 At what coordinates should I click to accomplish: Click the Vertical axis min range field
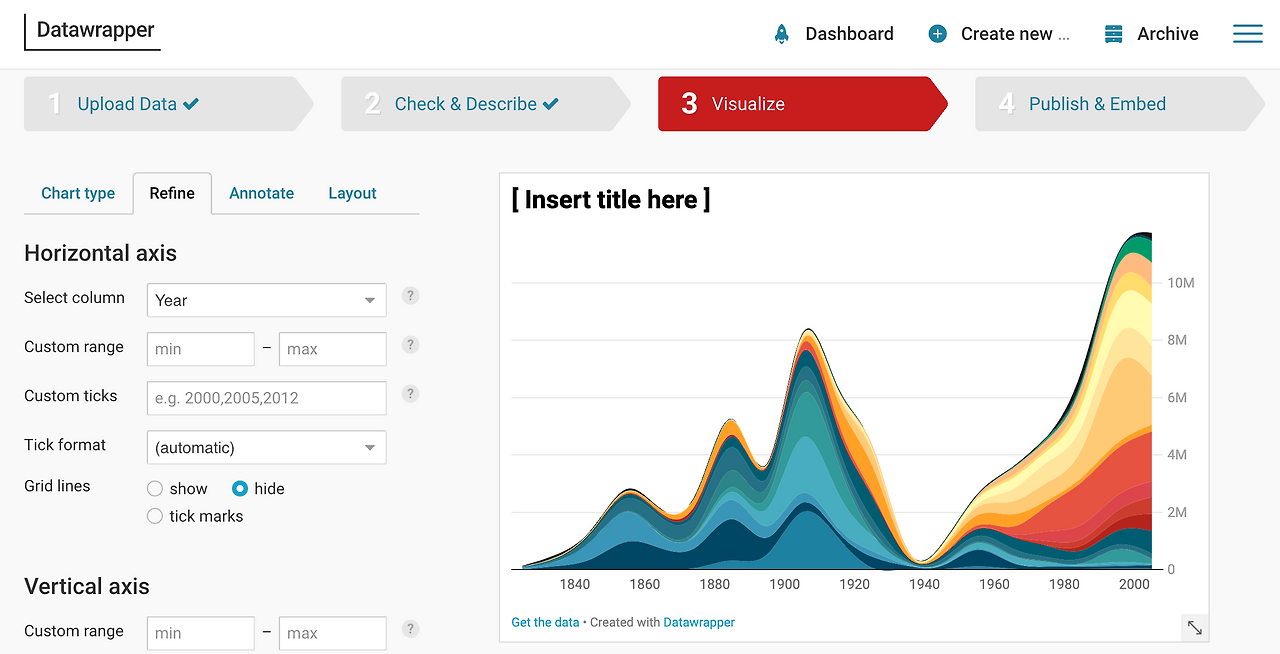[201, 634]
